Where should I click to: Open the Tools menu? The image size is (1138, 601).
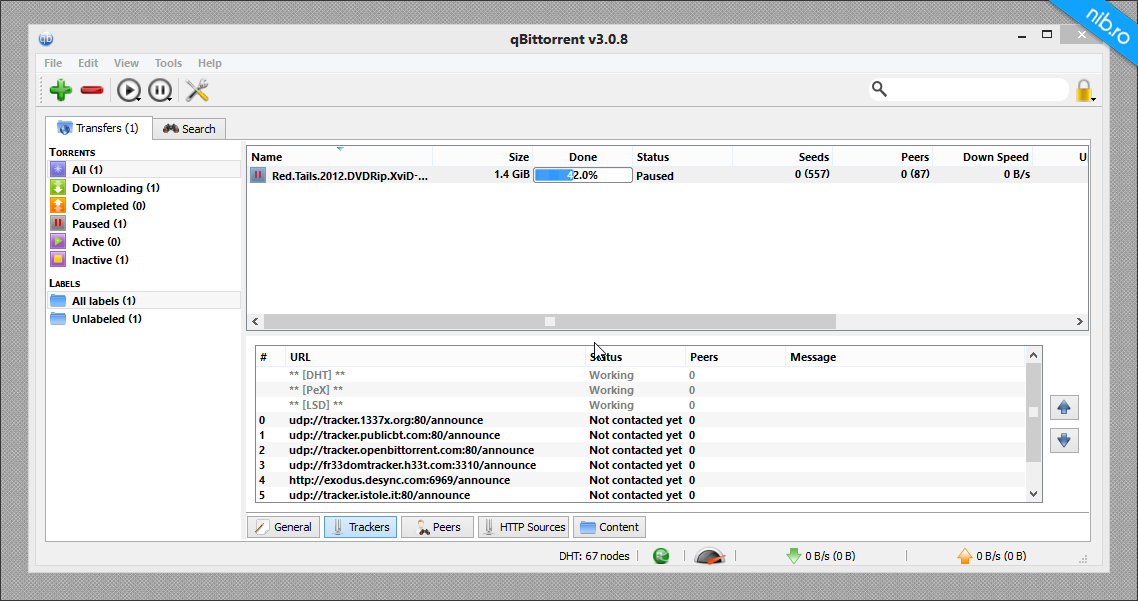click(x=168, y=63)
